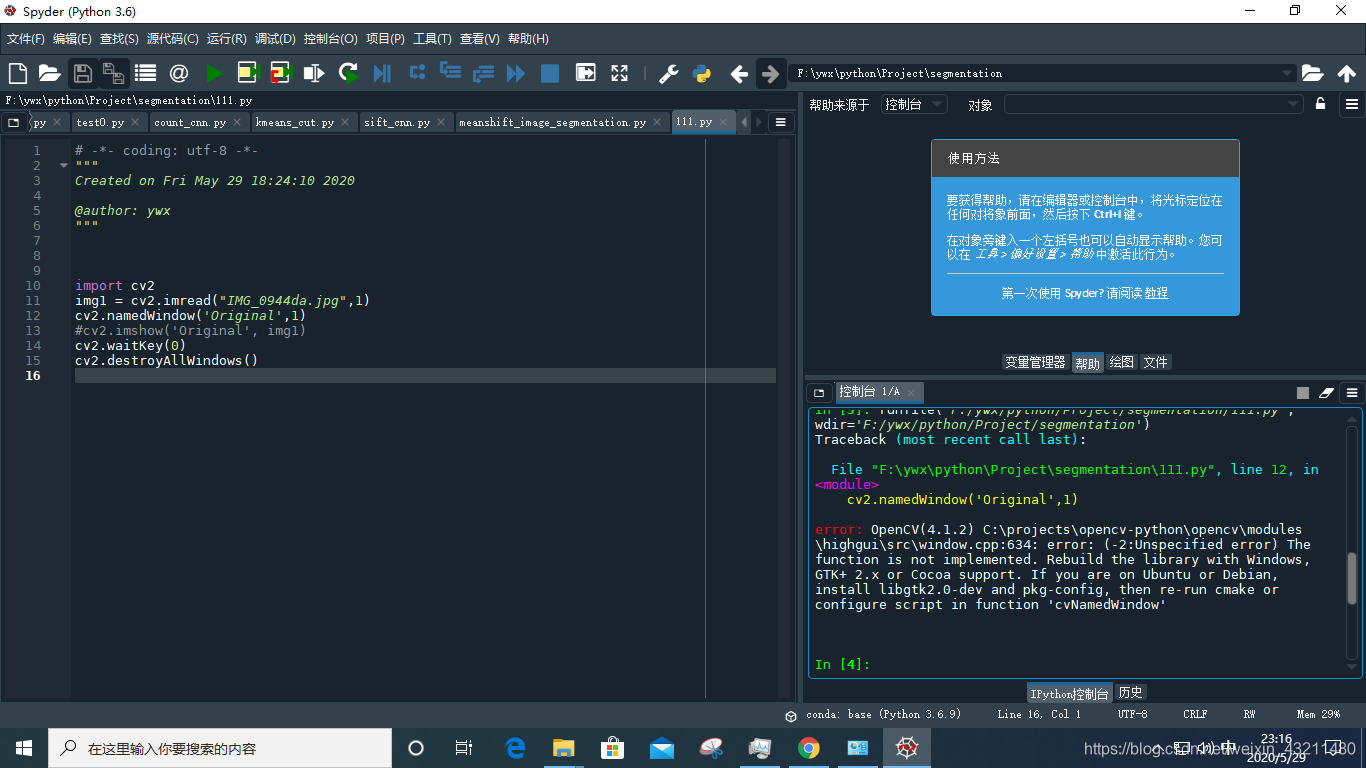Expand the 对象 combo box arrow
1366x768 pixels.
coord(1293,103)
